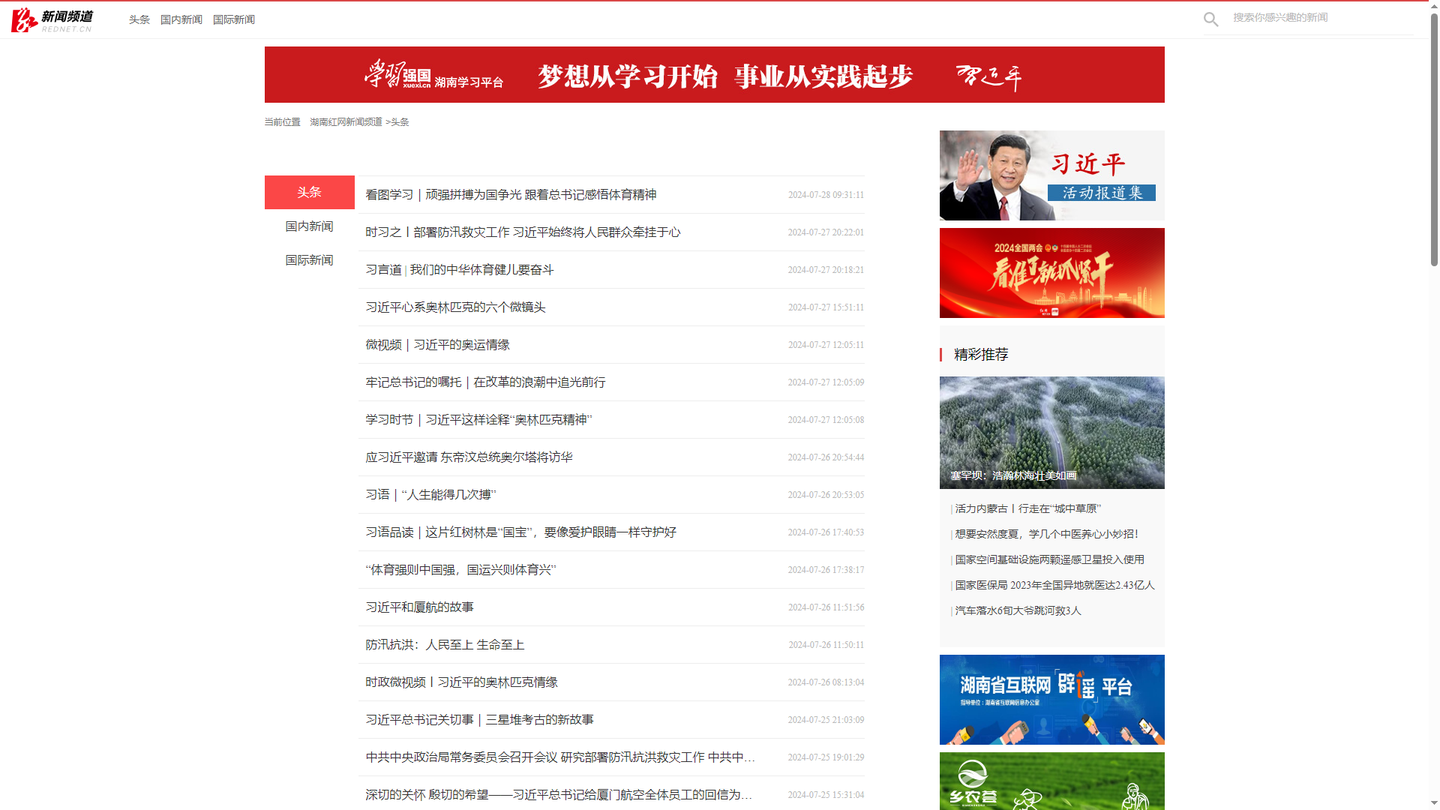The height and width of the screenshot is (810, 1440).
Task: Open the 塞罕坝：浩瀚林海壮美如画 featured image
Action: (x=1052, y=432)
